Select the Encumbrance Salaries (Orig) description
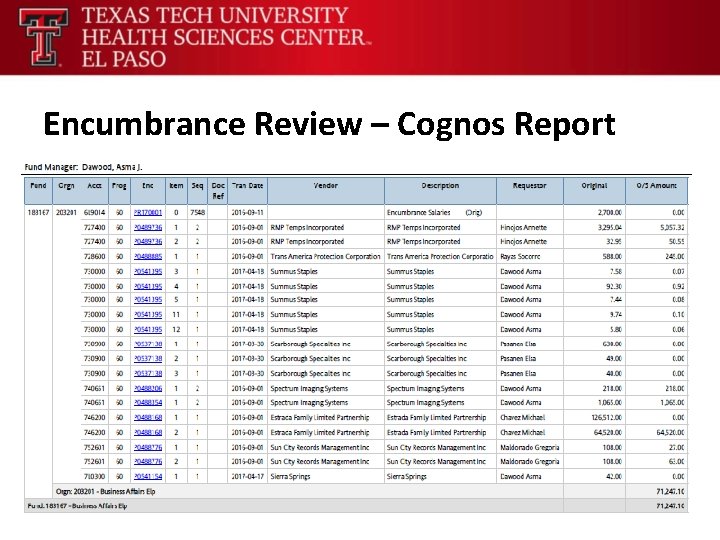The image size is (720, 540). (434, 213)
